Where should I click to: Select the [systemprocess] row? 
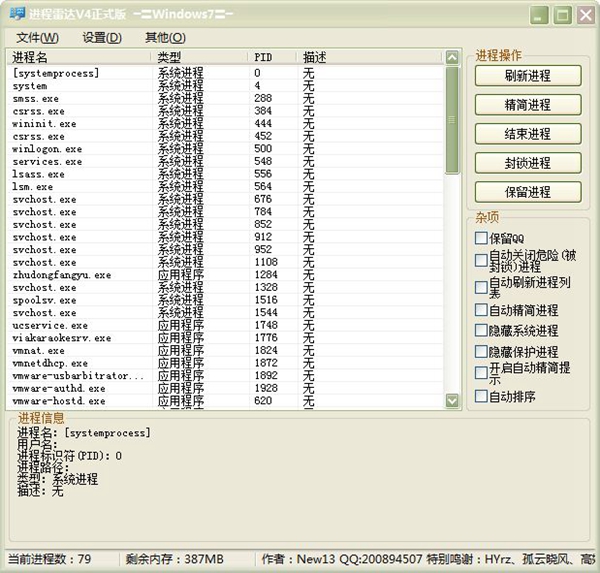coord(225,73)
